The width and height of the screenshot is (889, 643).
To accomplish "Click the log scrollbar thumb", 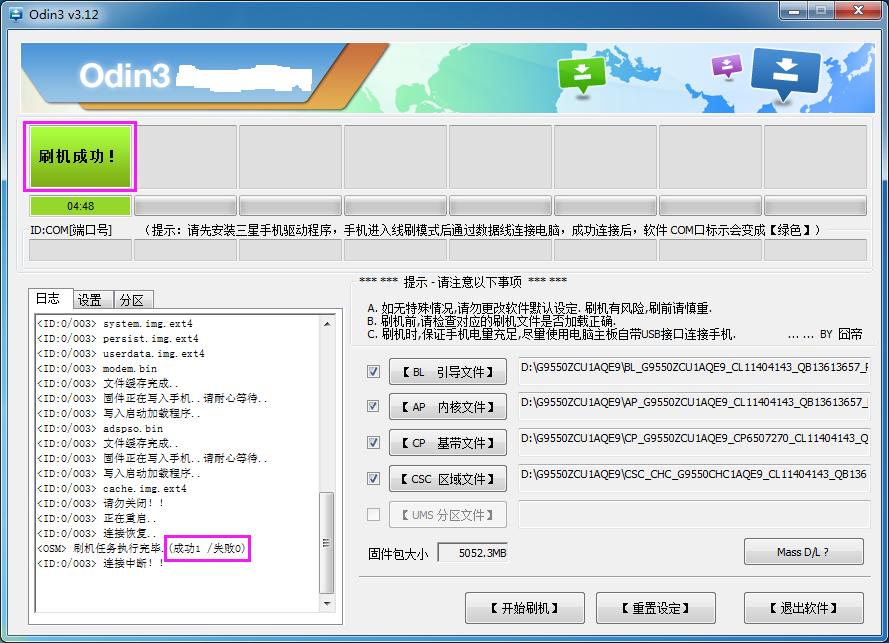I will [327, 543].
